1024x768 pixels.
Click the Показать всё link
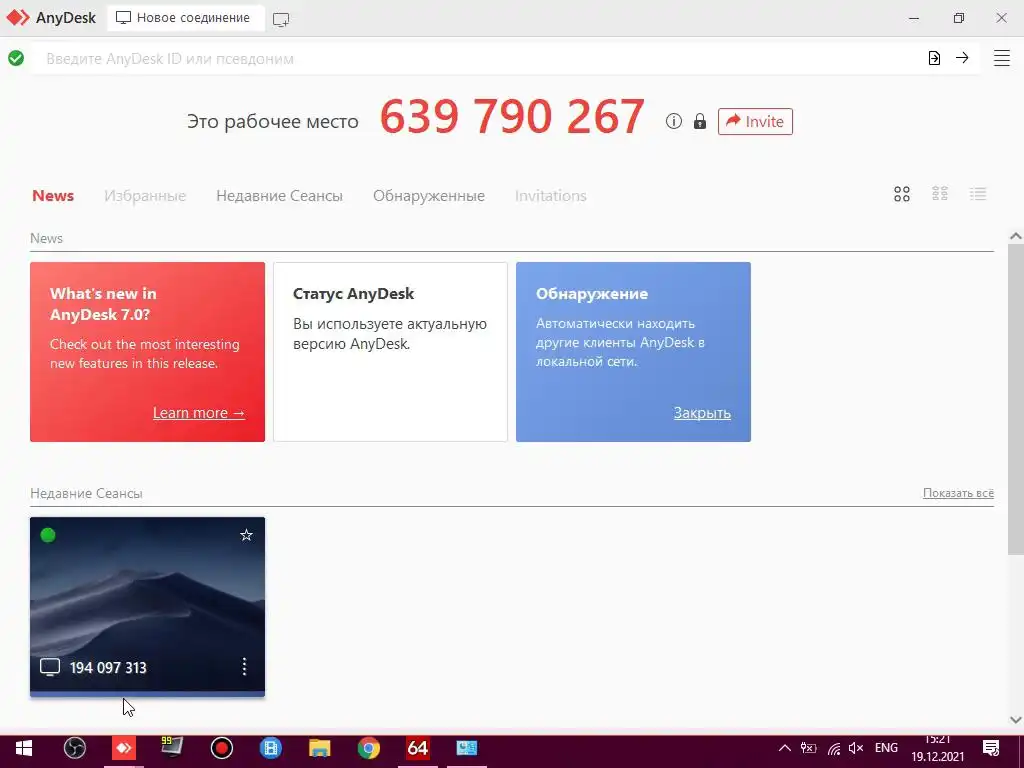(958, 493)
